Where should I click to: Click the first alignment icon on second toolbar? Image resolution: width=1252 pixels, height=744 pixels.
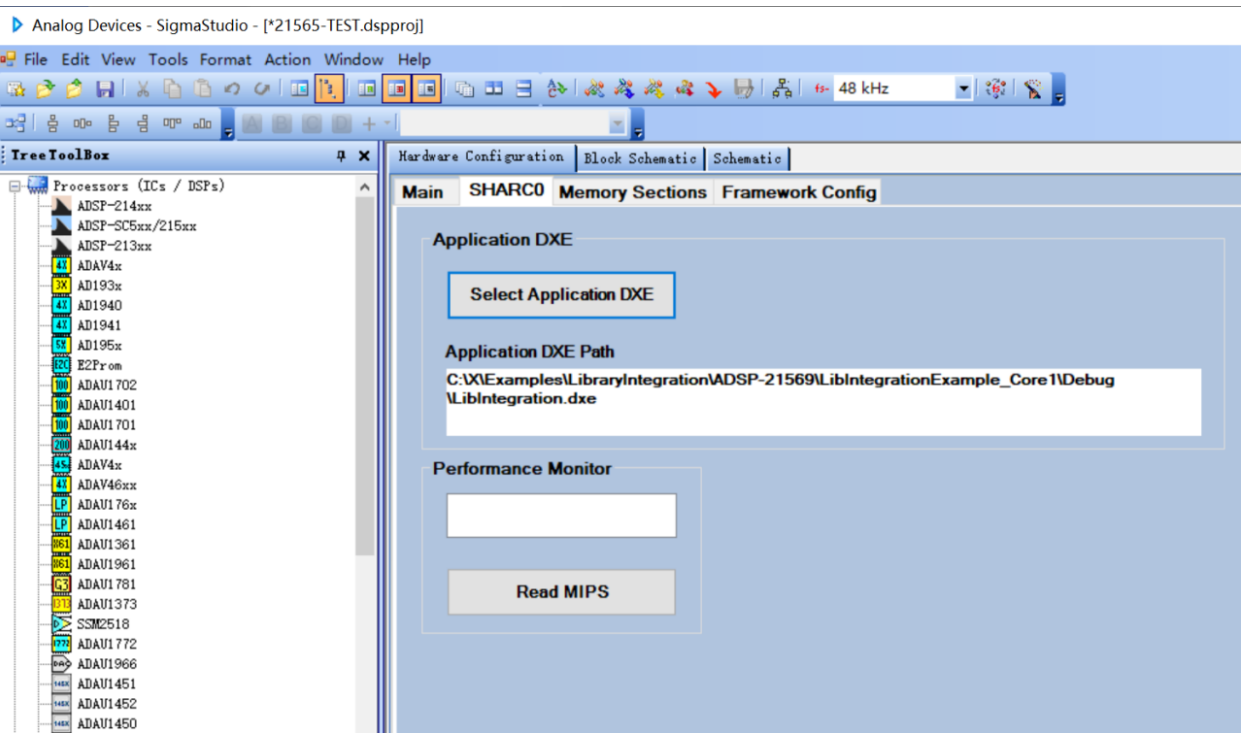tap(52, 123)
